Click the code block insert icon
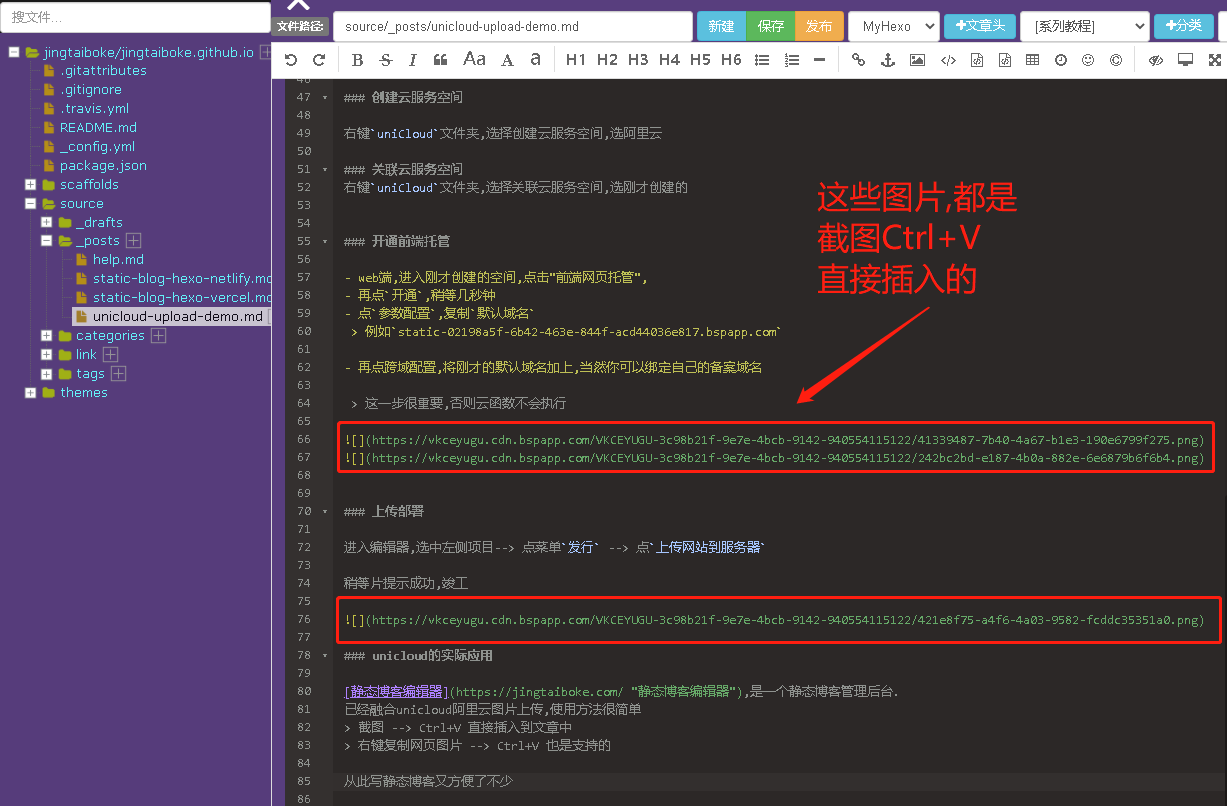The image size is (1227, 806). coord(947,60)
